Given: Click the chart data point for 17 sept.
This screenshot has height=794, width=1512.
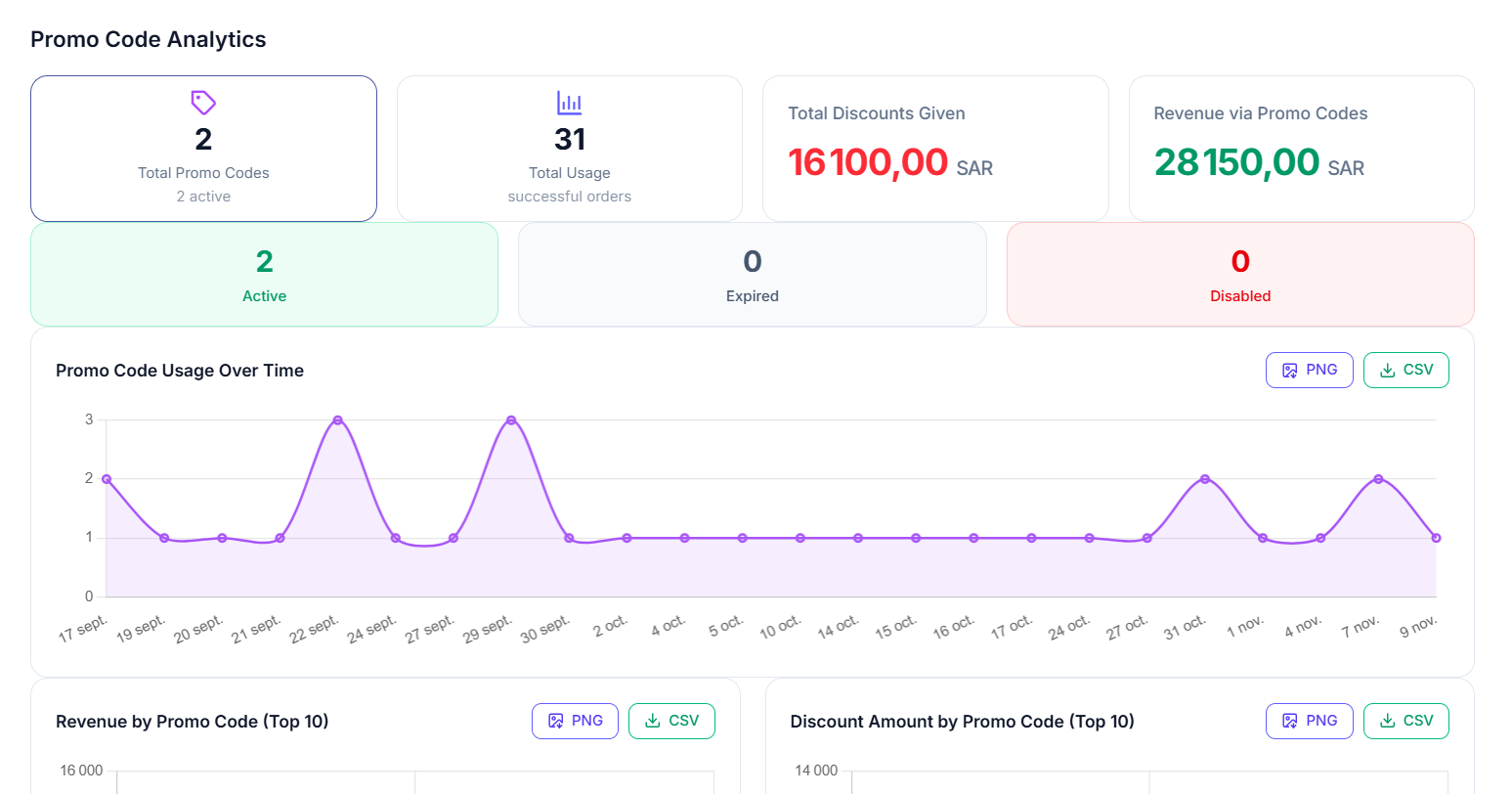Looking at the screenshot, I should tap(106, 479).
